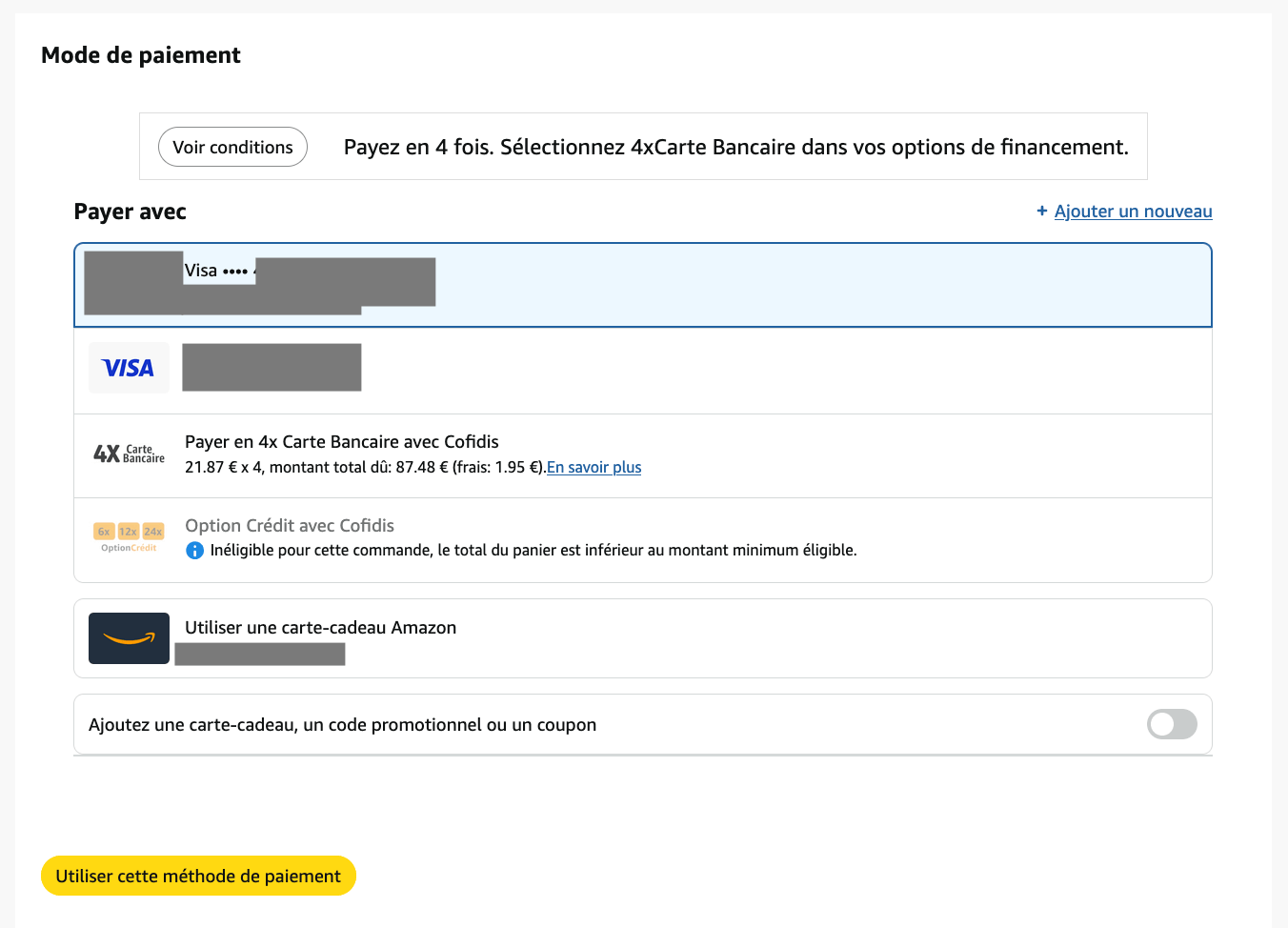Click the Ajouter un nouveau link
The image size is (1288, 928).
(x=1133, y=211)
